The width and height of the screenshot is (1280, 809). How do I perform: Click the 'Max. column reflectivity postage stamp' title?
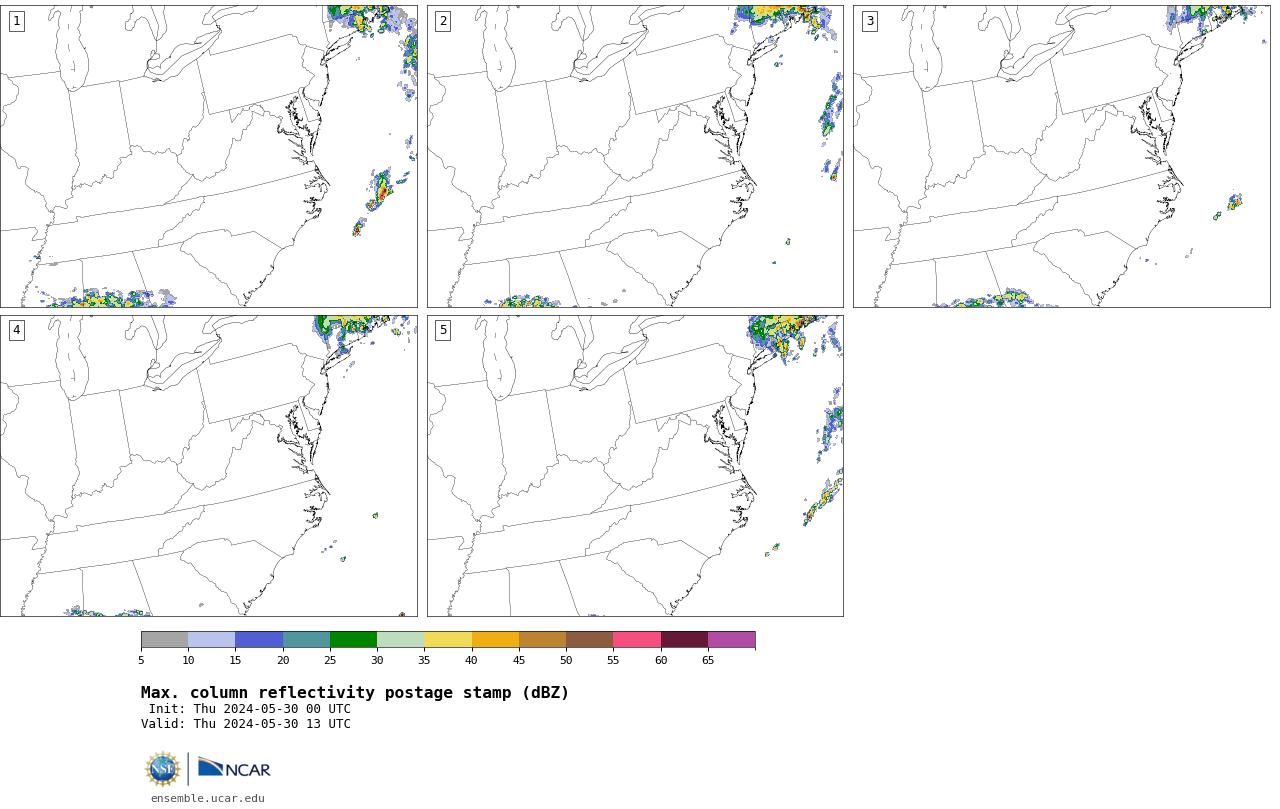[x=355, y=693]
